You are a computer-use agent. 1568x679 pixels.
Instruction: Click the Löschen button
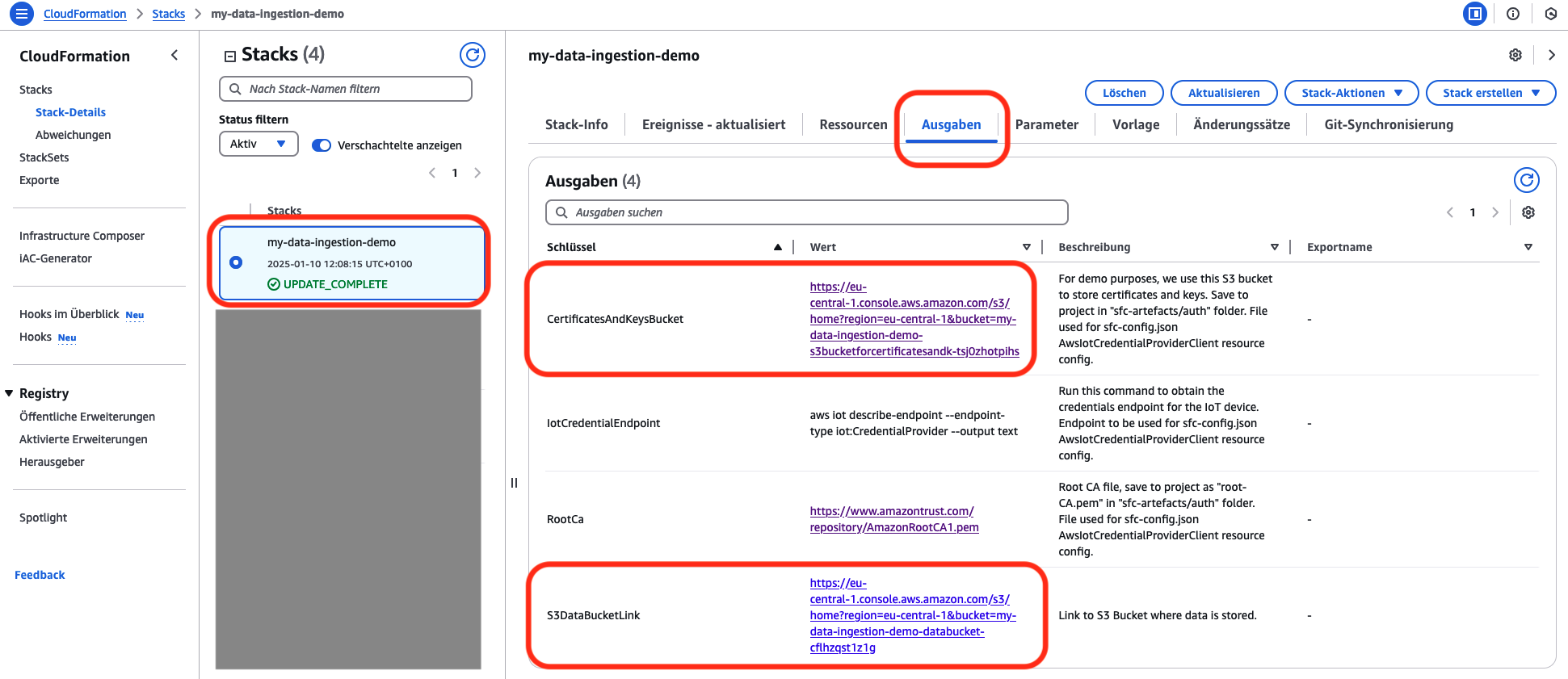tap(1125, 93)
